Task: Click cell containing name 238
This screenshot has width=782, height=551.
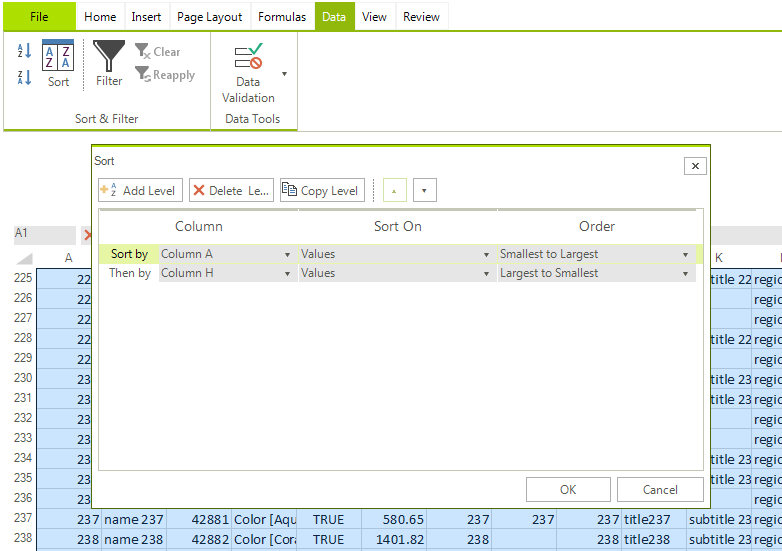Action: [134, 539]
